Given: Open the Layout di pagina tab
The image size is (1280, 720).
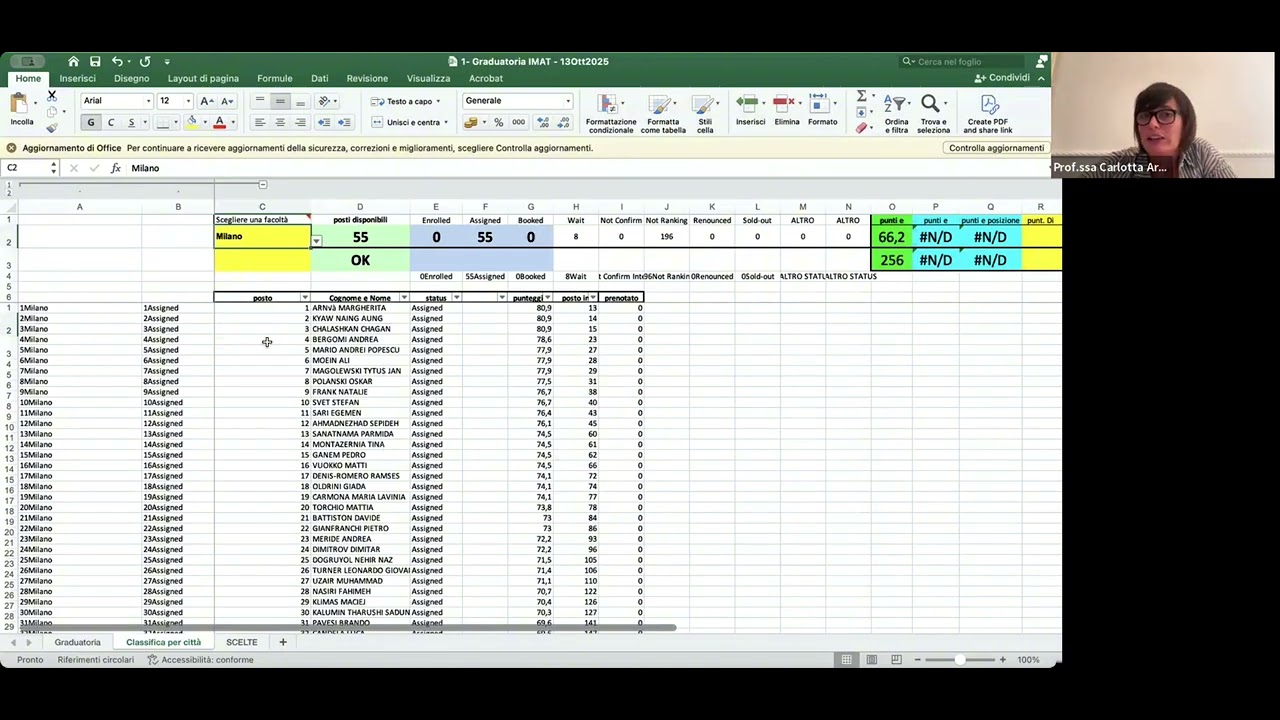Looking at the screenshot, I should click(203, 78).
